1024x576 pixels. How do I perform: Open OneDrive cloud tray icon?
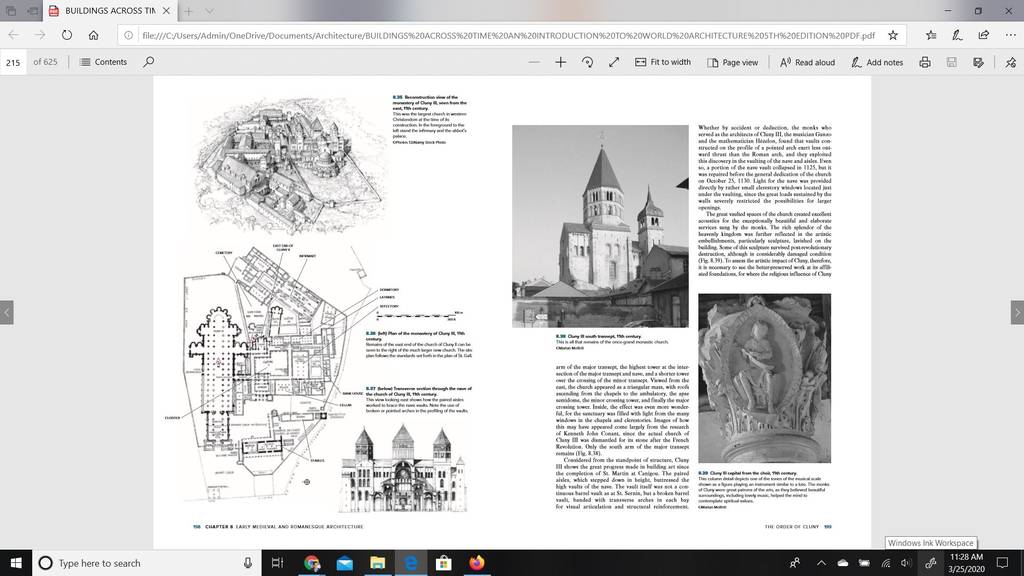pos(842,563)
